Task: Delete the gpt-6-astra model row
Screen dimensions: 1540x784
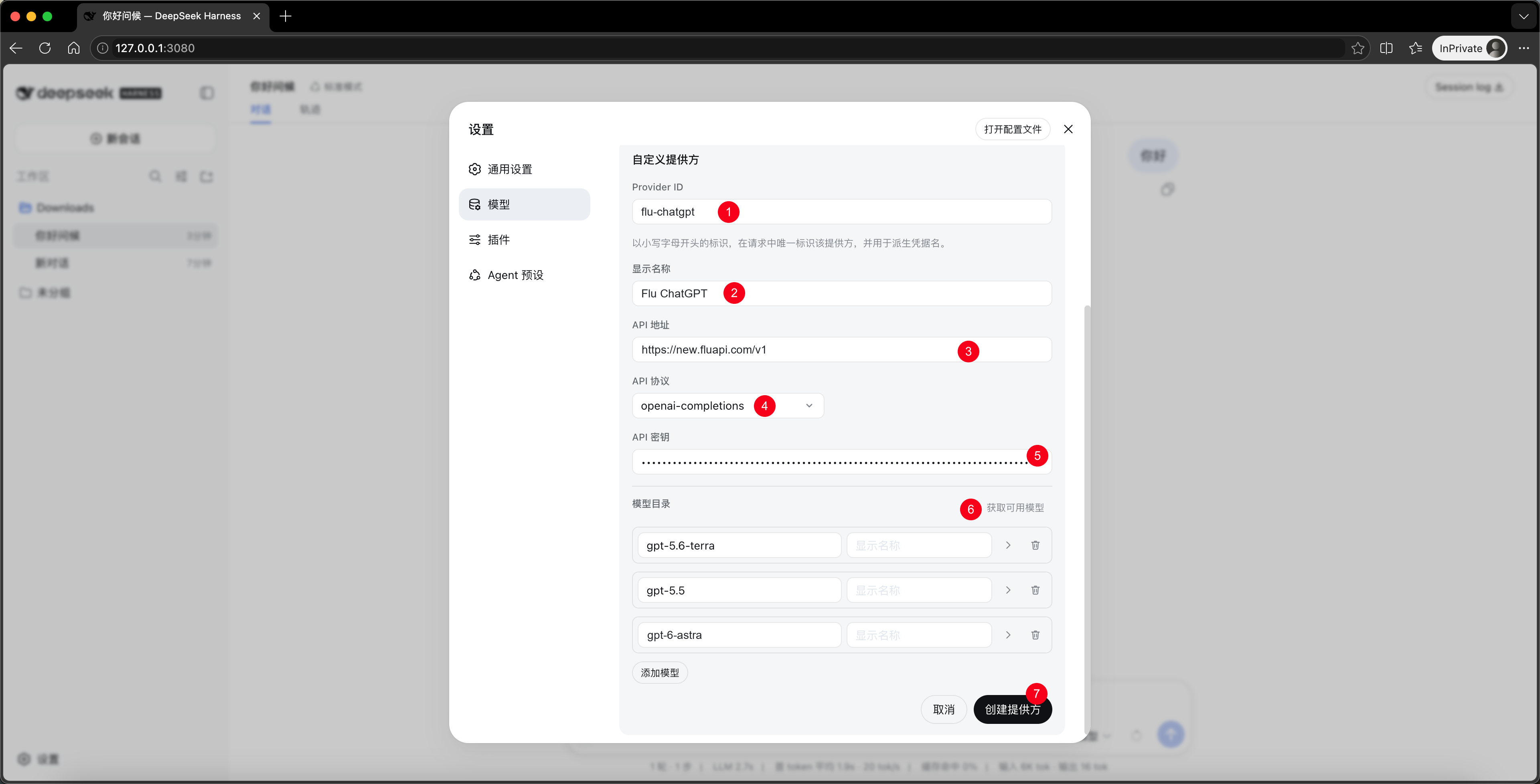Action: pyautogui.click(x=1035, y=634)
